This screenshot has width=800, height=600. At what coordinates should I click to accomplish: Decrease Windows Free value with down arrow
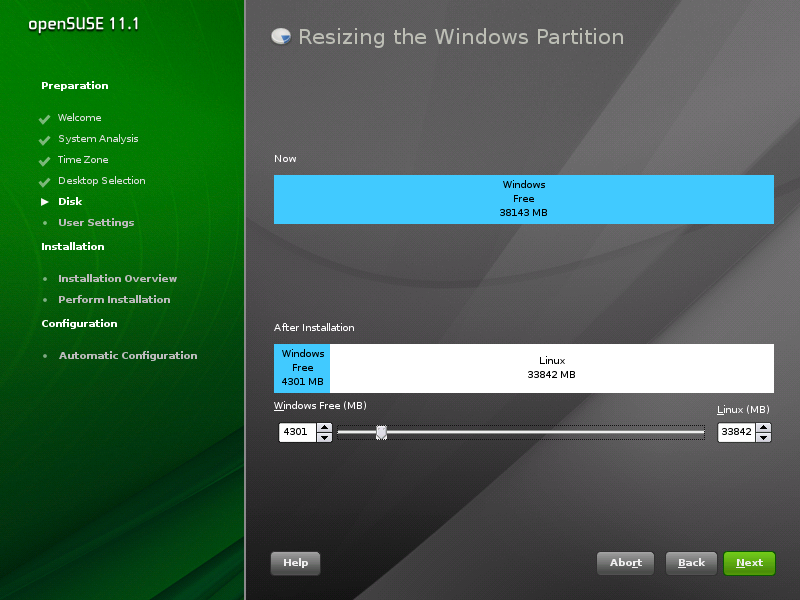click(324, 437)
